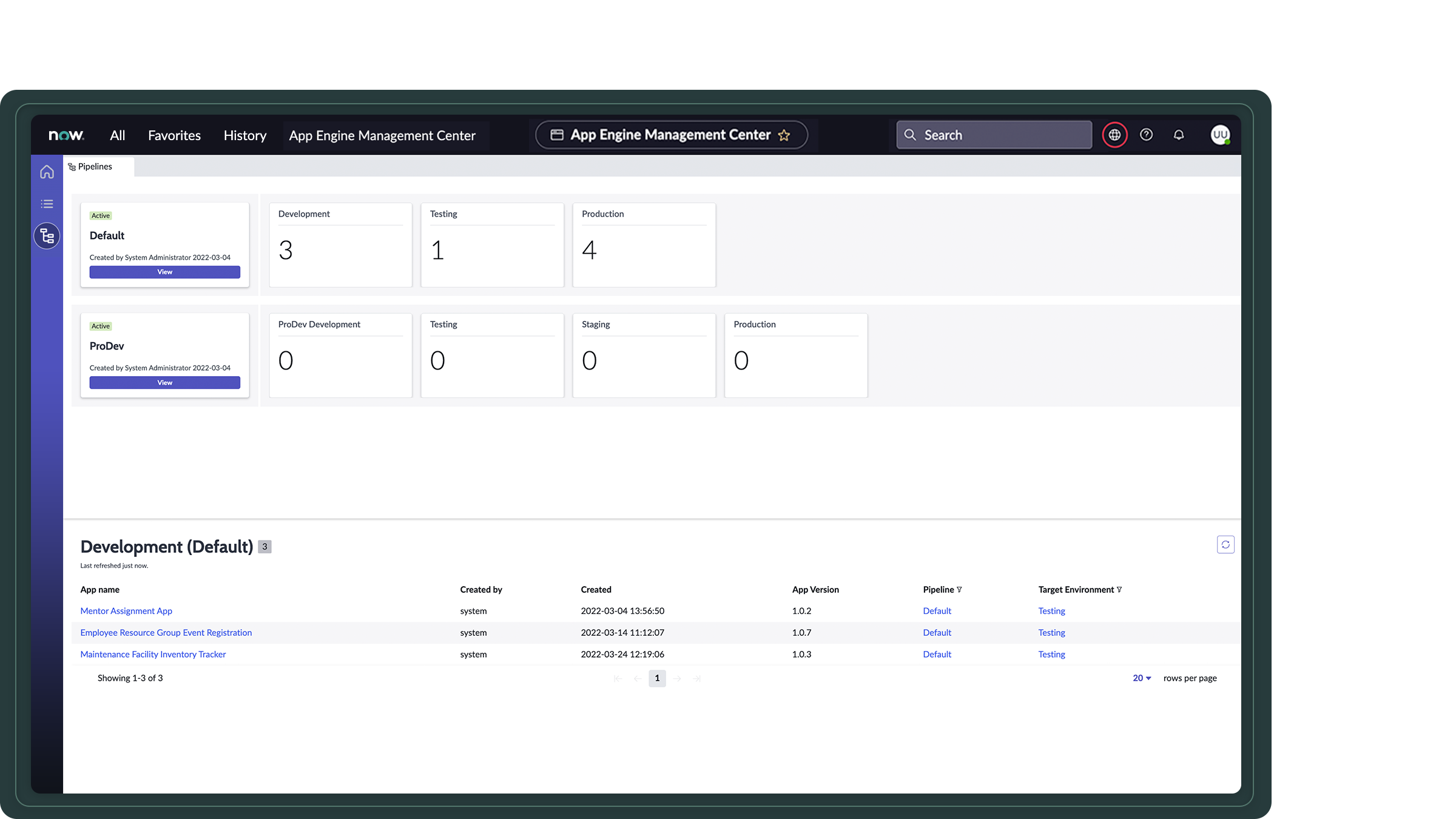Open the help question-mark icon

(x=1147, y=135)
